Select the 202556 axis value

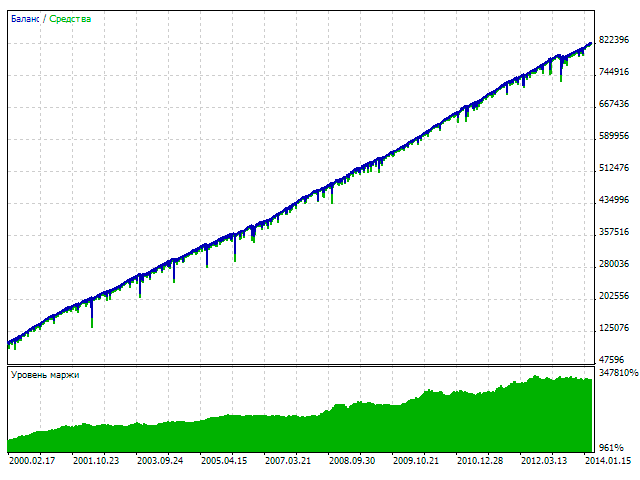pos(614,296)
